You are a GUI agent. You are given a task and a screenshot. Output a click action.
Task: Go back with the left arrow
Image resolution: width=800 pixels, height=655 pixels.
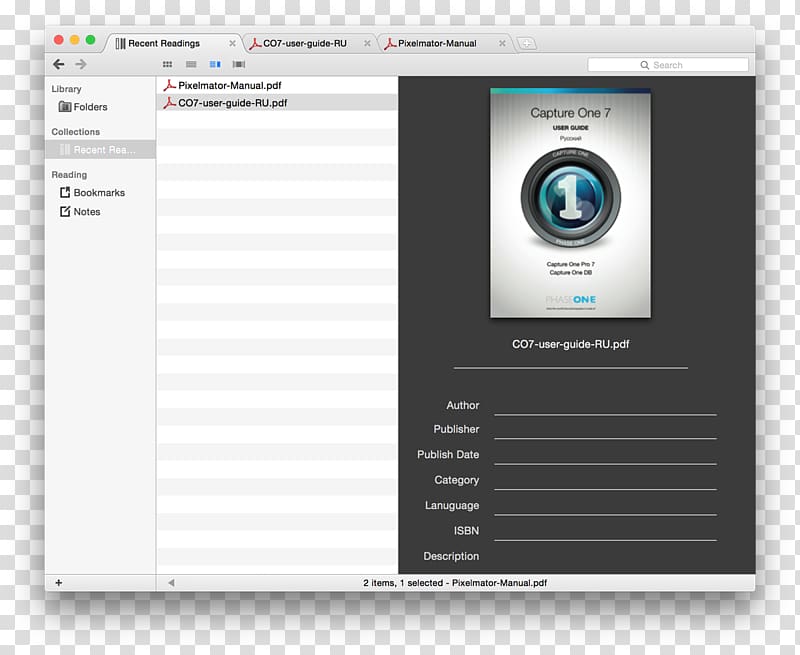point(59,64)
